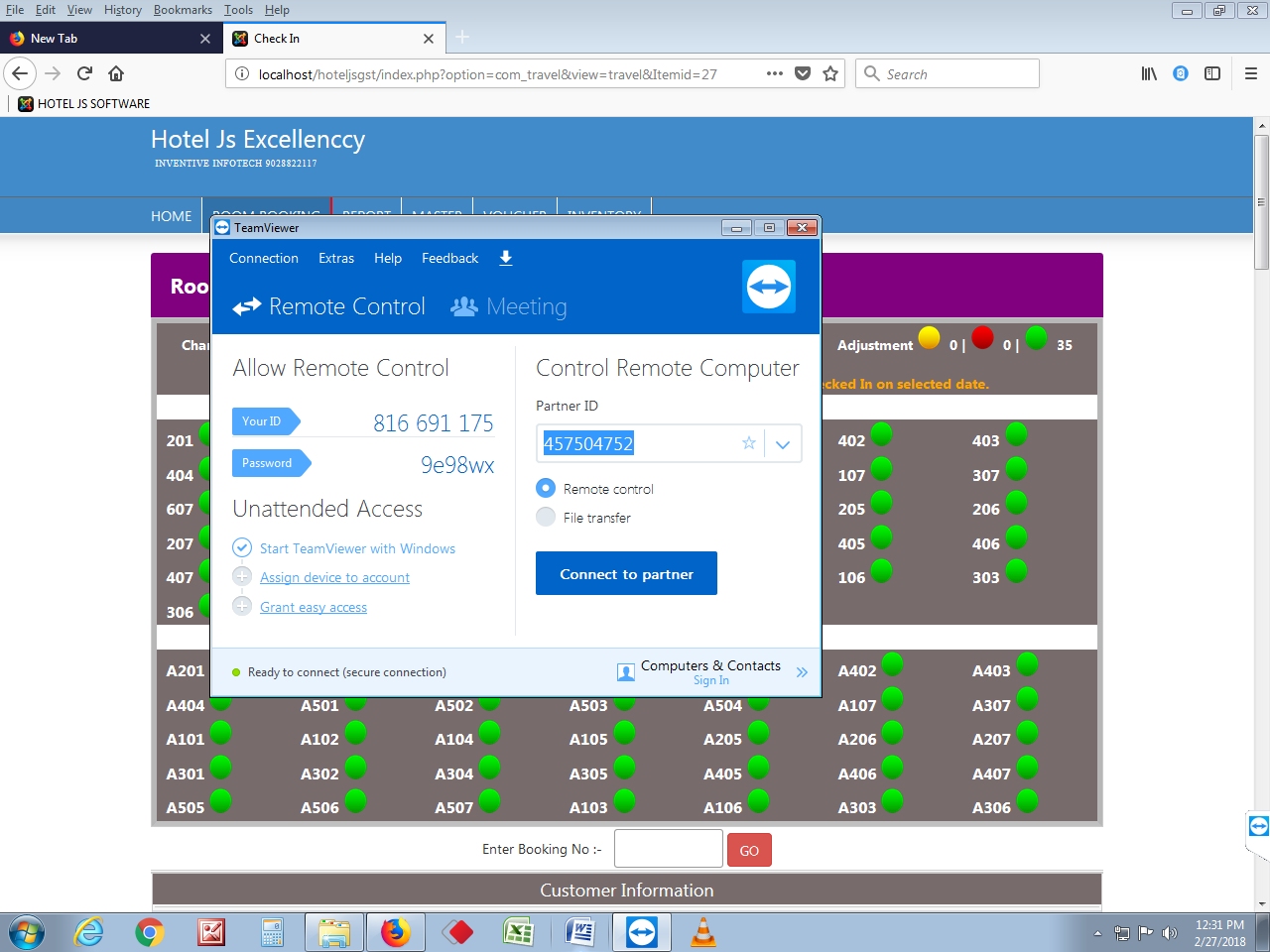This screenshot has width=1270, height=952.
Task: Click Connect to partner button
Action: (626, 573)
